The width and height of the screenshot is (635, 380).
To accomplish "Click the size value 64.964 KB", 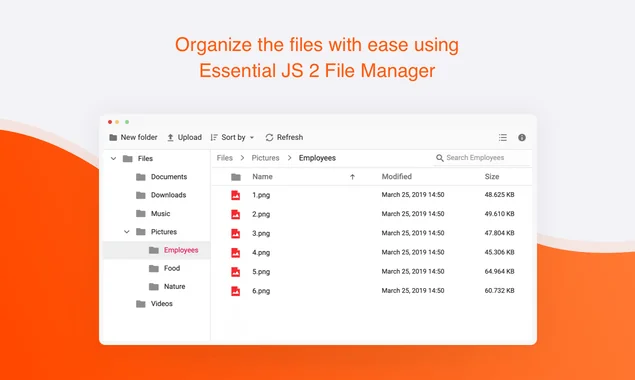I will pyautogui.click(x=499, y=271).
